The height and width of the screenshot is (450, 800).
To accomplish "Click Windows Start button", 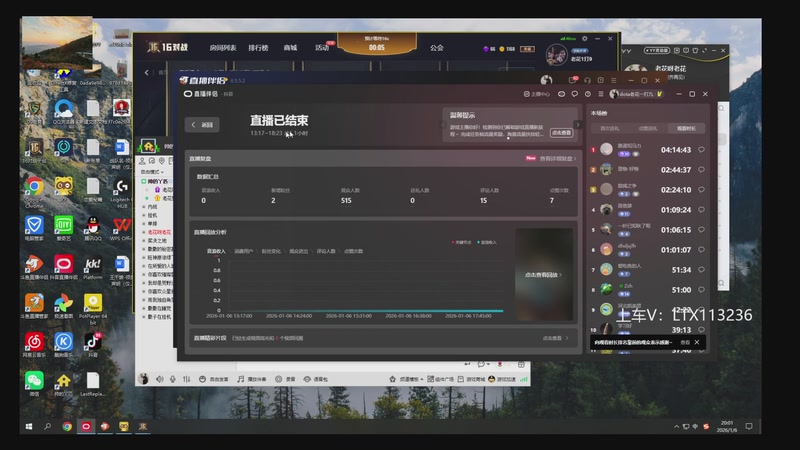I will tap(29, 427).
